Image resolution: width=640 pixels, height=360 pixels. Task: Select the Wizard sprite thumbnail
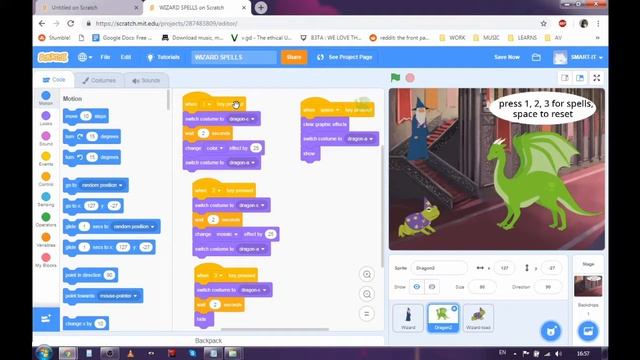(408, 318)
